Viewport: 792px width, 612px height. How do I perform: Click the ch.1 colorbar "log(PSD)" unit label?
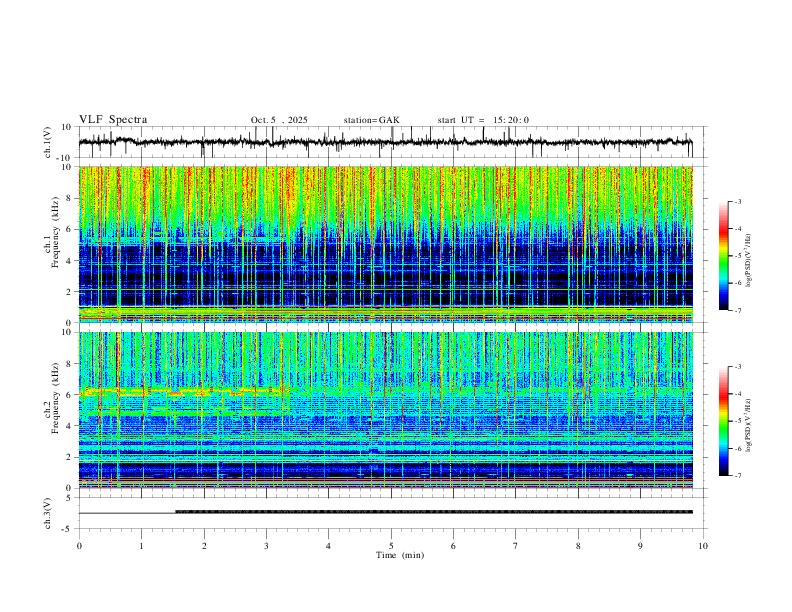[x=749, y=260]
